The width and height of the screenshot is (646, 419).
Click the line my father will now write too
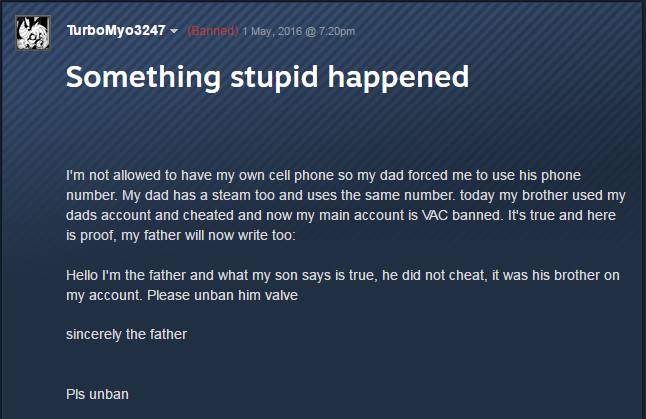tap(208, 236)
